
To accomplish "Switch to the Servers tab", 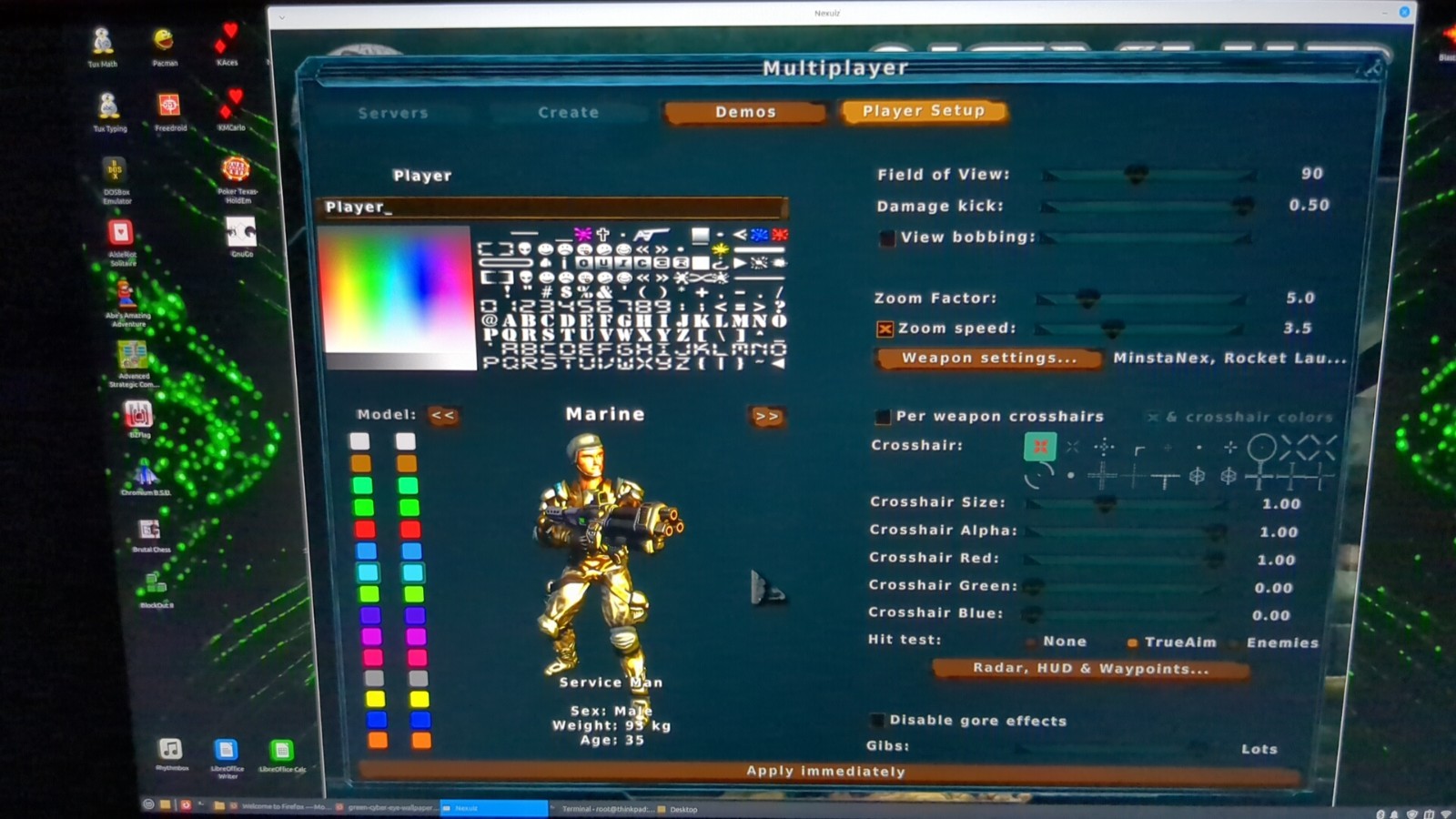I will [x=393, y=113].
